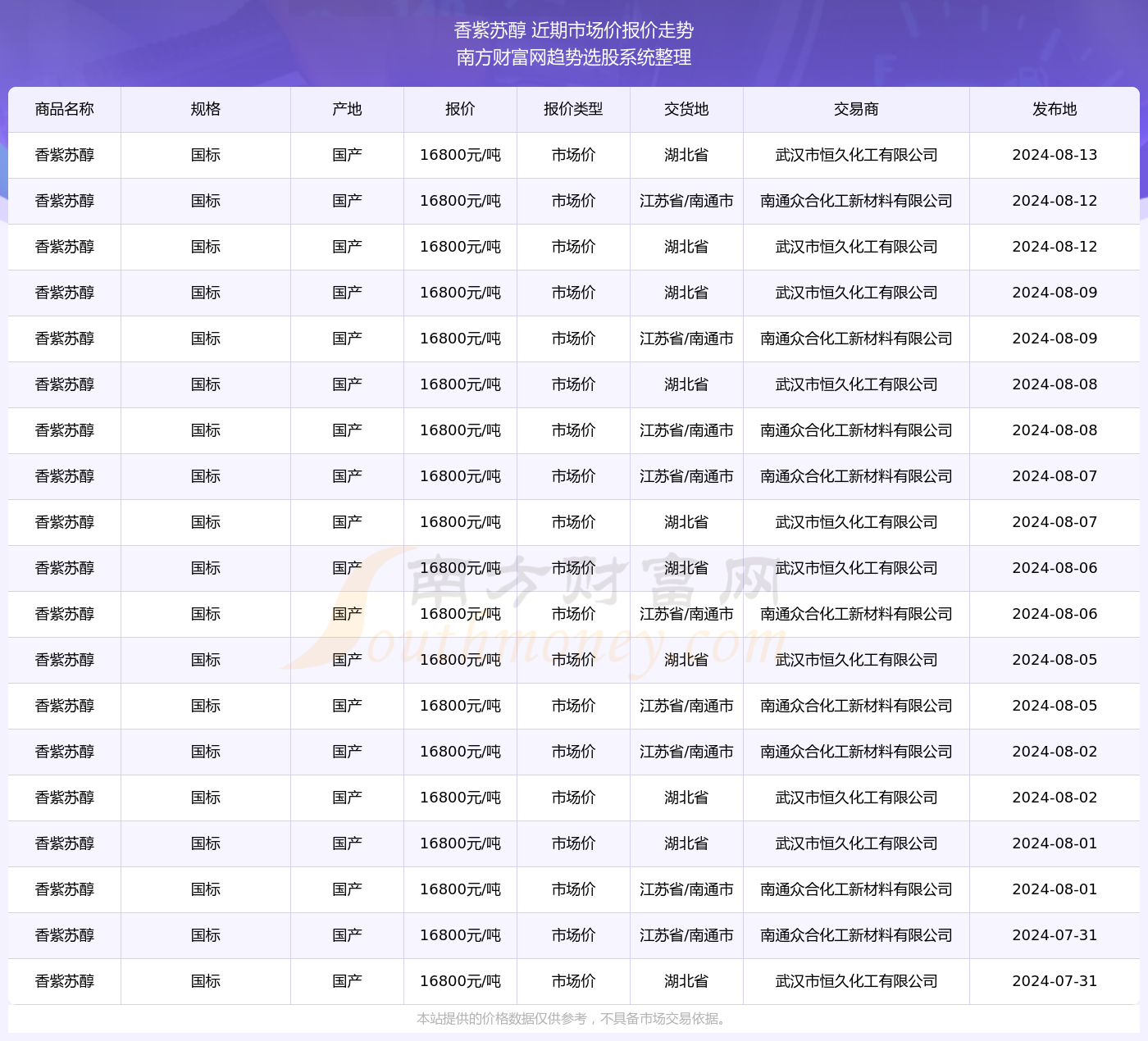1148x1041 pixels.
Task: Select the 湖北省 cell in the last row
Action: pyautogui.click(x=686, y=981)
